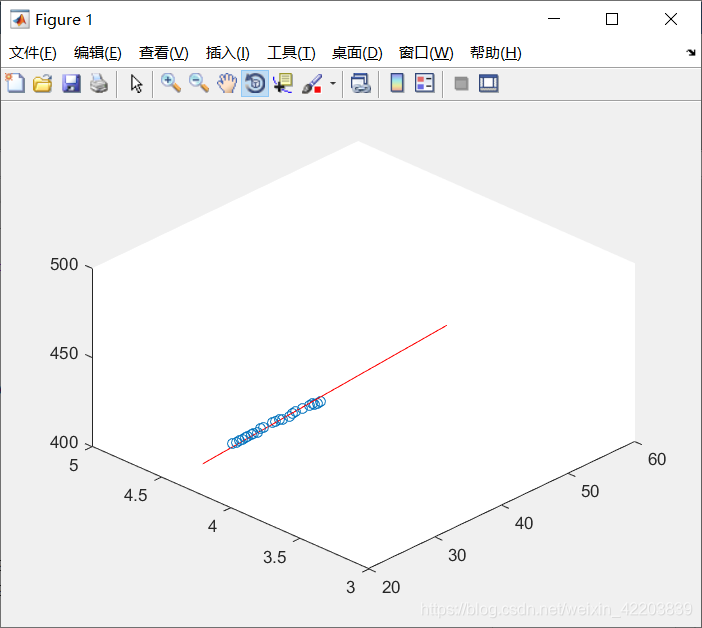Maximize the Figure 1 window
This screenshot has width=702, height=628.
612,19
